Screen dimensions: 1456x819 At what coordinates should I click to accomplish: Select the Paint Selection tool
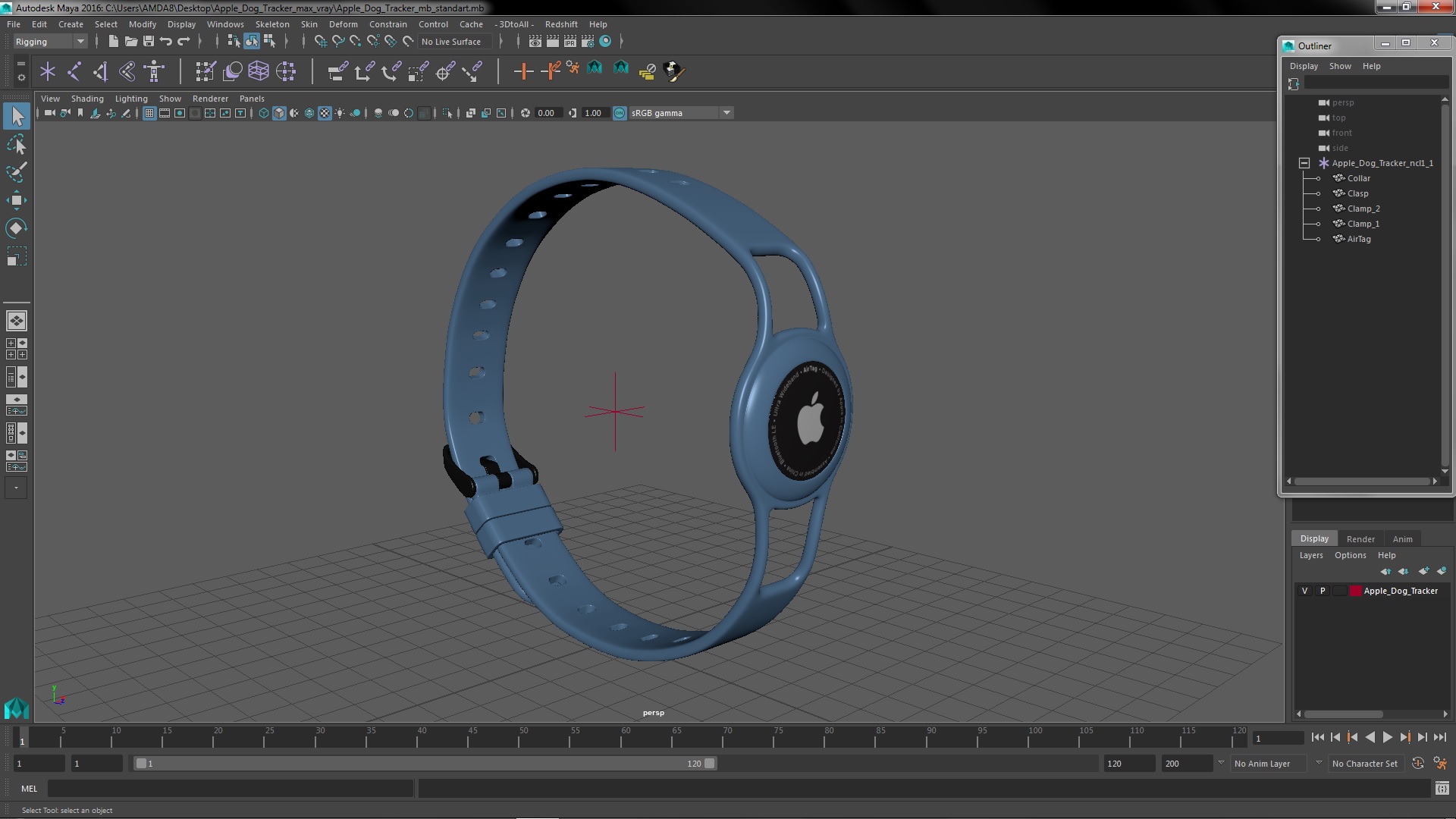16,172
